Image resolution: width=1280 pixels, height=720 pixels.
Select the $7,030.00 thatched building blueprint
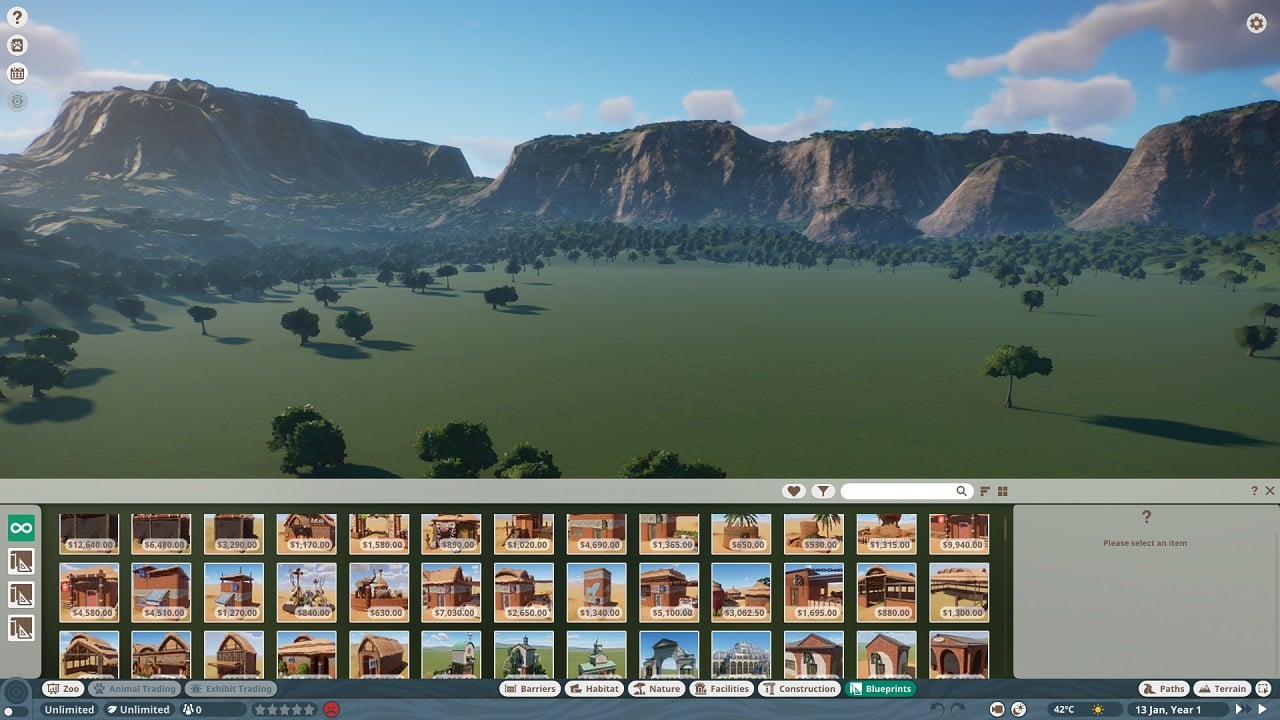(x=451, y=592)
